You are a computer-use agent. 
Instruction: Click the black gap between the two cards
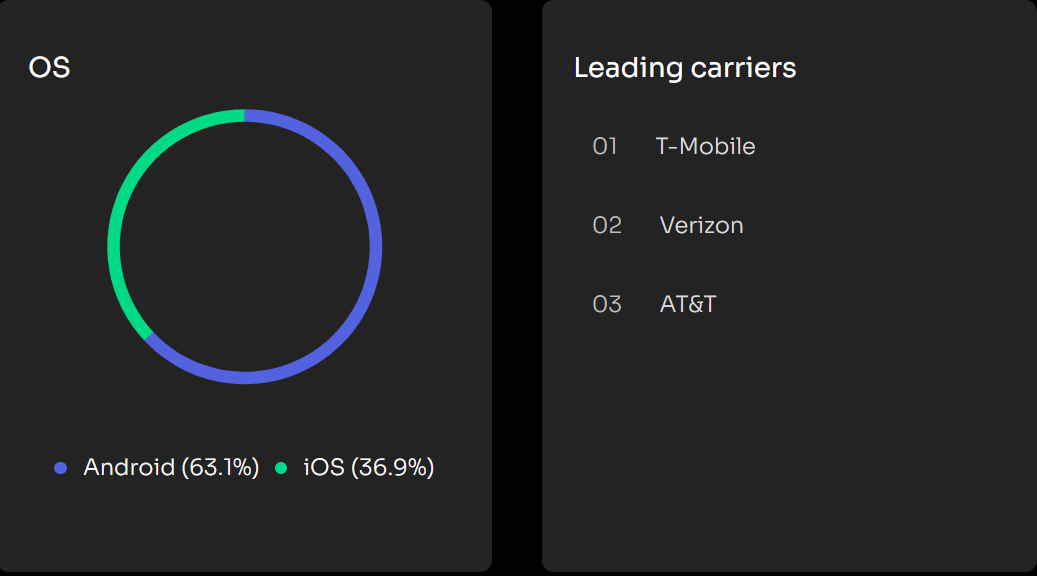[517, 288]
